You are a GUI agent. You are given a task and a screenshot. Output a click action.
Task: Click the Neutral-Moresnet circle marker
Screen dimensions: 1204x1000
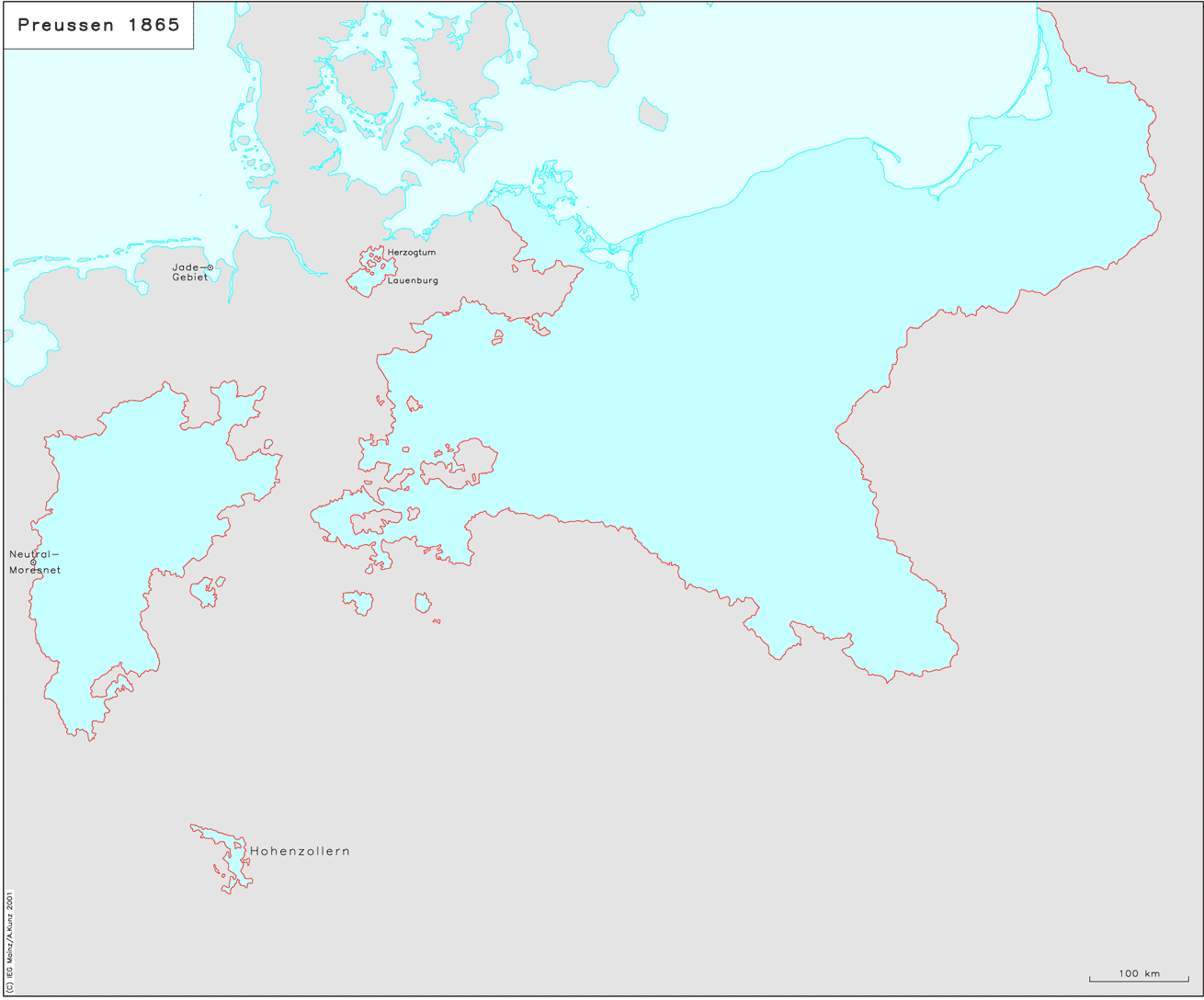[33, 562]
